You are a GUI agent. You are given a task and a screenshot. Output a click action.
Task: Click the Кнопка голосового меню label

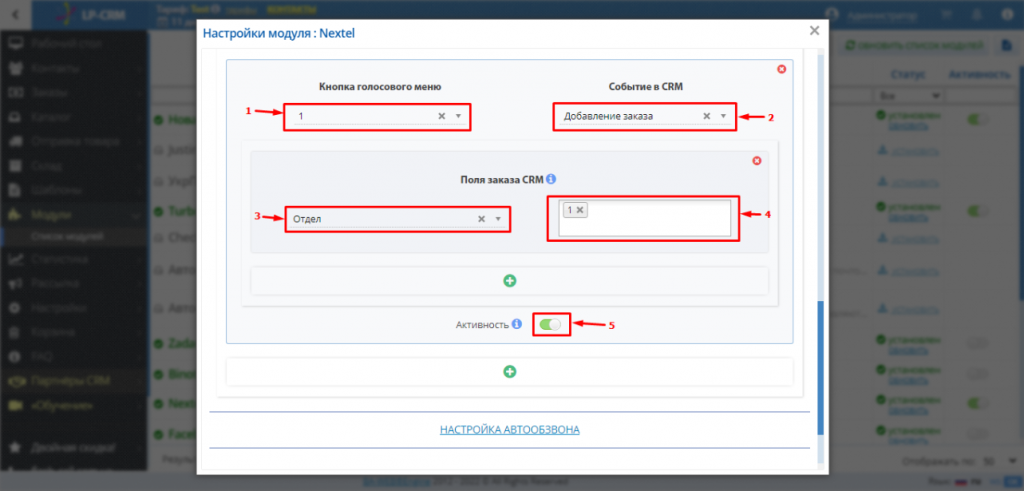(380, 86)
